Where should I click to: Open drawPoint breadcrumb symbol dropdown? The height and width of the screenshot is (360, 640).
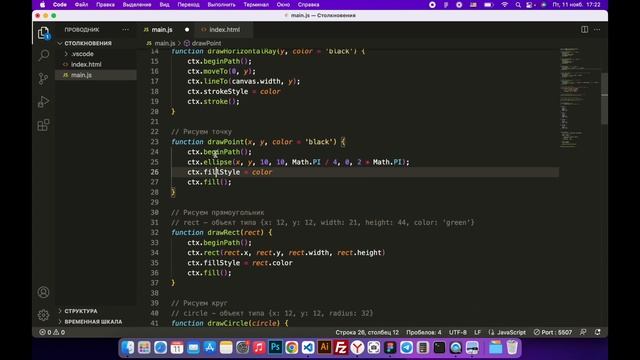coord(202,43)
